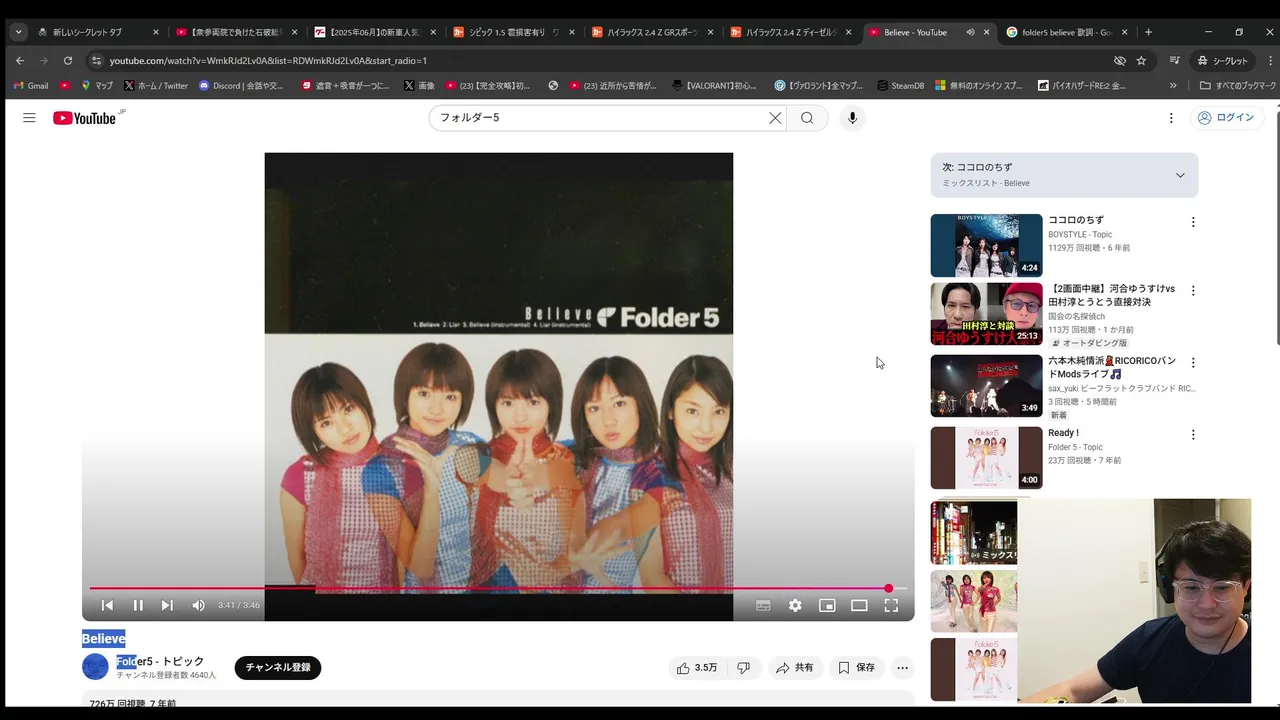Open the シークレット incognito indicator
The width and height of the screenshot is (1280, 720).
[1221, 60]
